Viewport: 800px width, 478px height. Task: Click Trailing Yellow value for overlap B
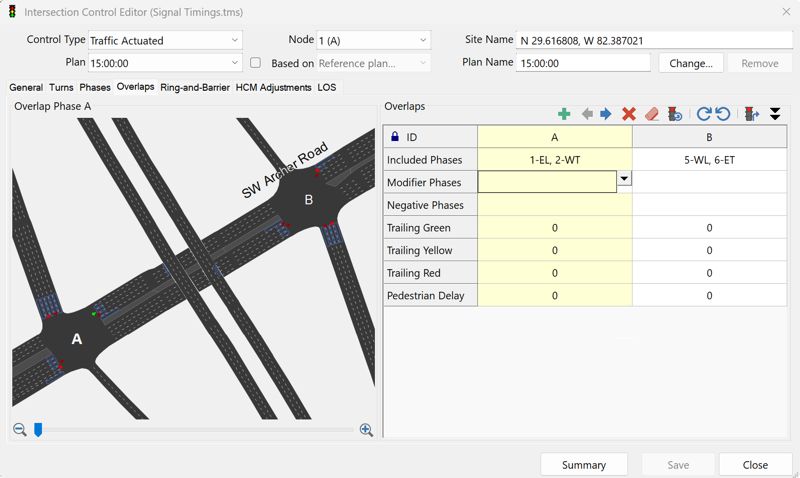click(709, 250)
